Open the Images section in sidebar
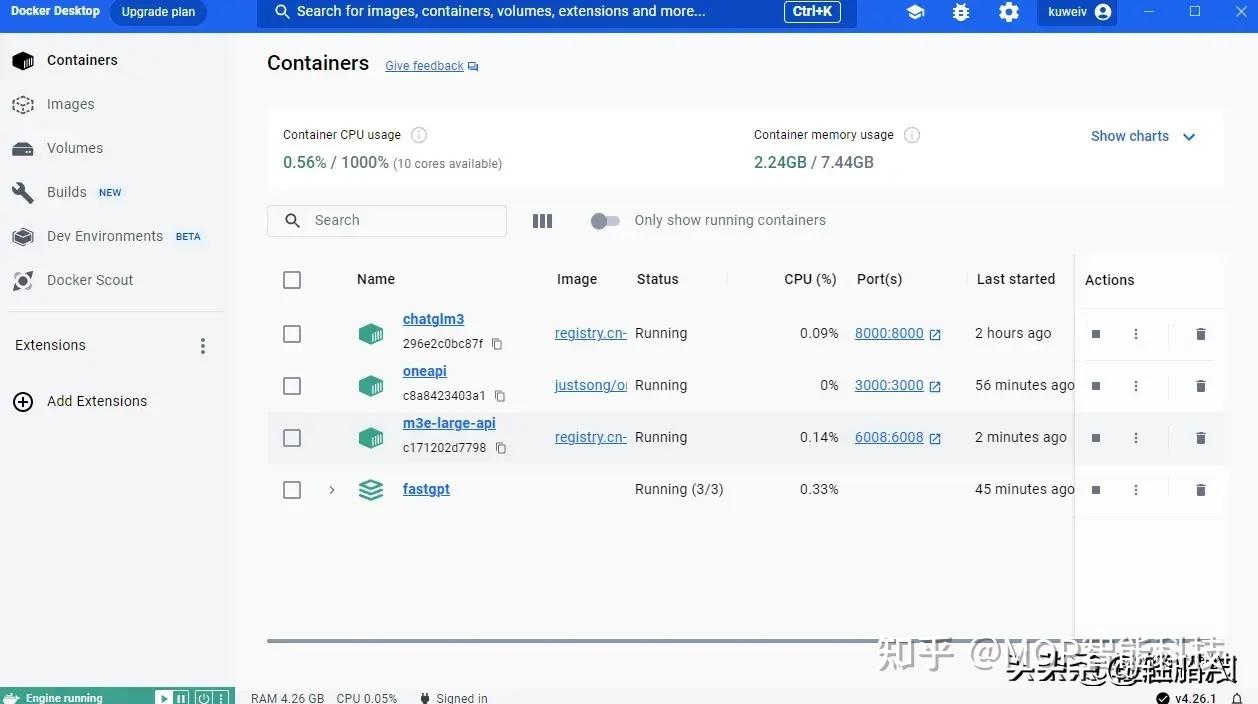This screenshot has height=704, width=1258. tap(70, 104)
